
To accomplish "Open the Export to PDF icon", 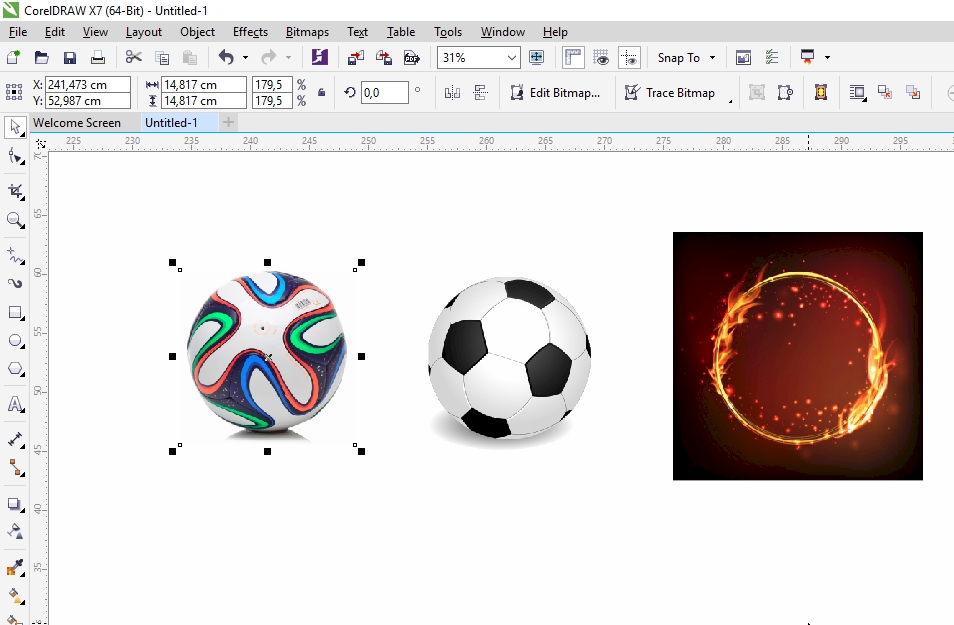I will (413, 57).
